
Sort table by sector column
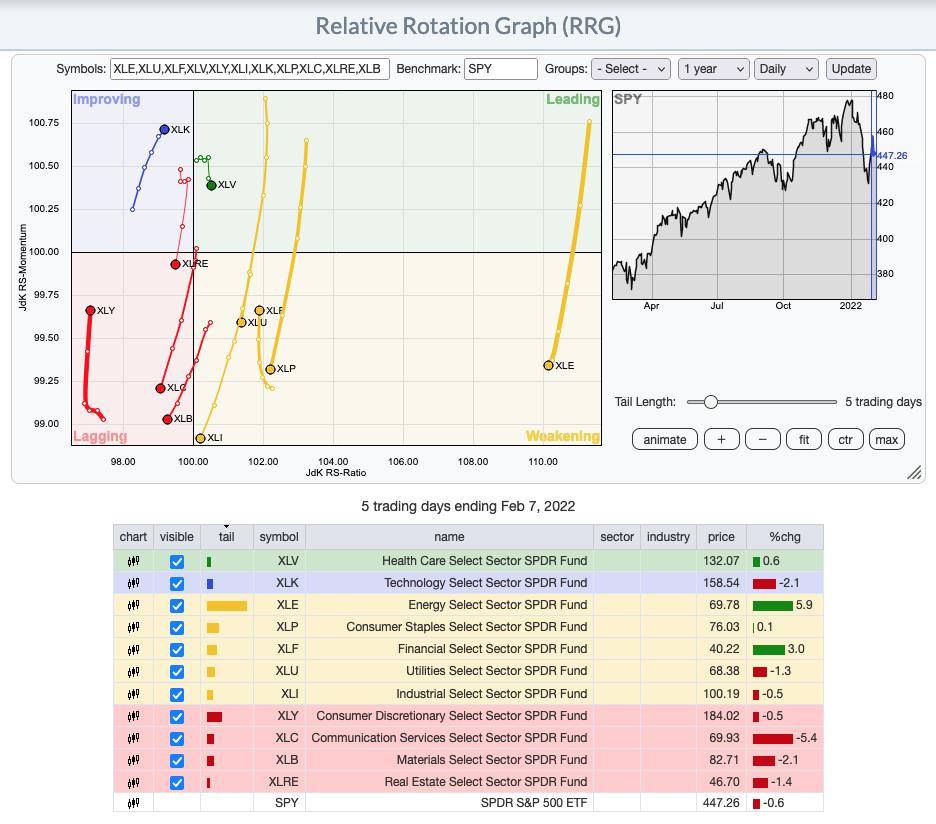pyautogui.click(x=617, y=537)
